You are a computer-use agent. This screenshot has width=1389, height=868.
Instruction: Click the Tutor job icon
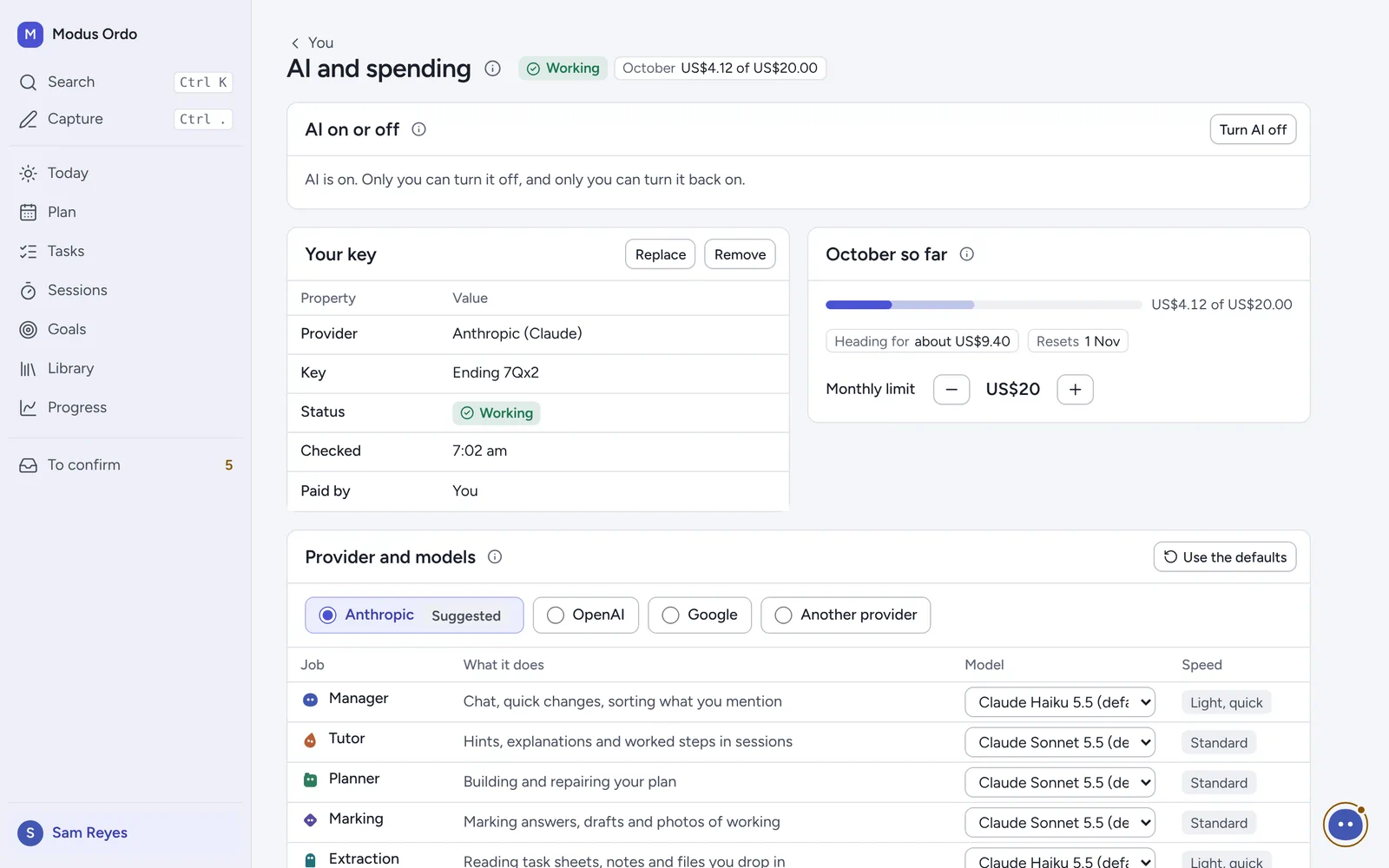click(310, 740)
